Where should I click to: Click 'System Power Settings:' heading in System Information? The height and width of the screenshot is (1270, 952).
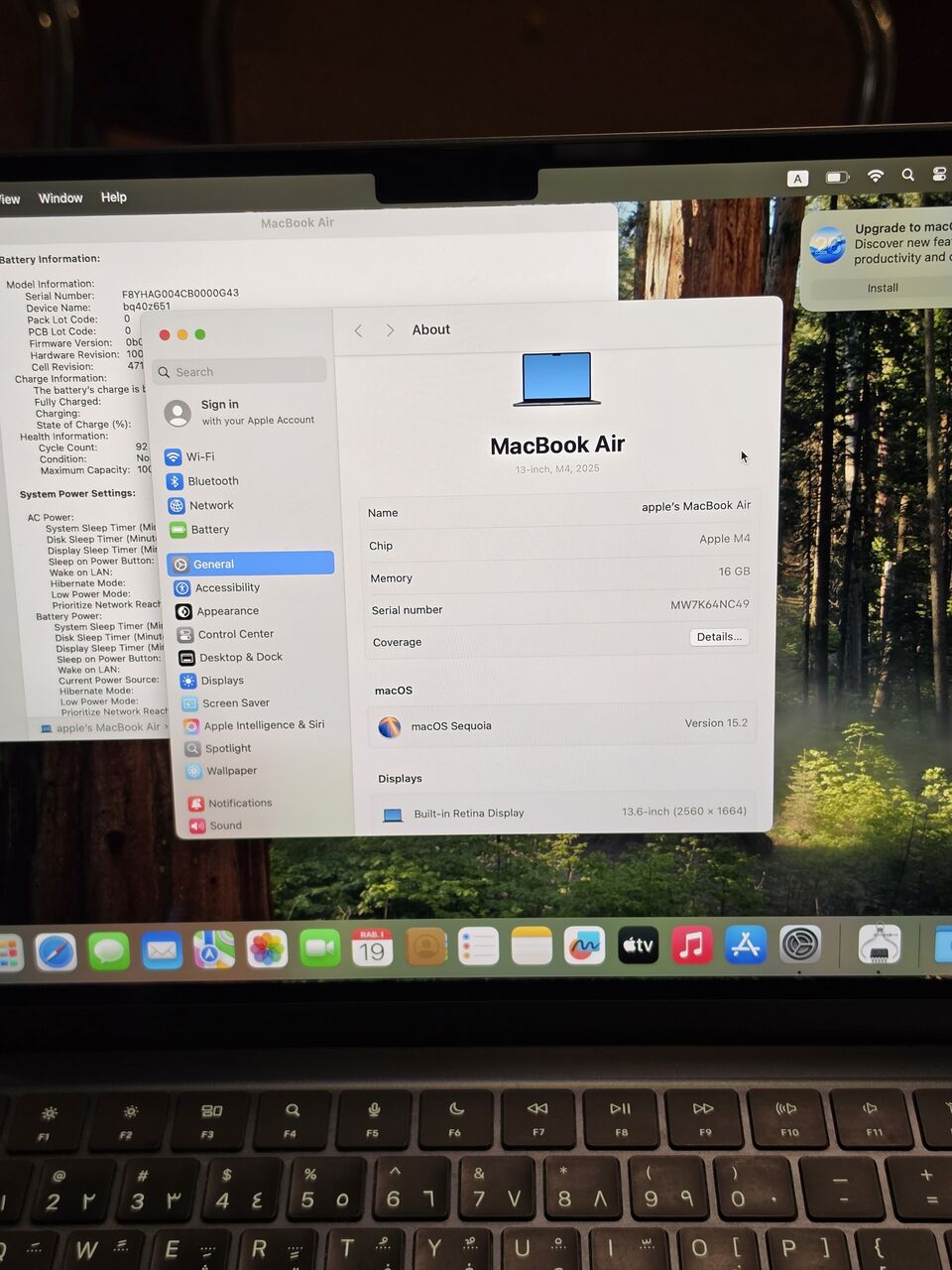pyautogui.click(x=77, y=493)
